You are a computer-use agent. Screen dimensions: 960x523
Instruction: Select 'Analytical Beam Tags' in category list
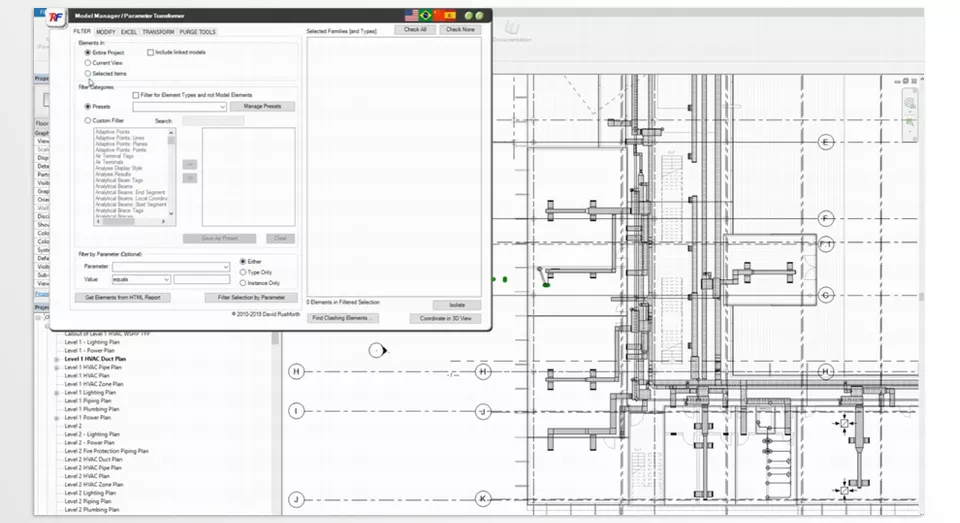[x=119, y=181]
